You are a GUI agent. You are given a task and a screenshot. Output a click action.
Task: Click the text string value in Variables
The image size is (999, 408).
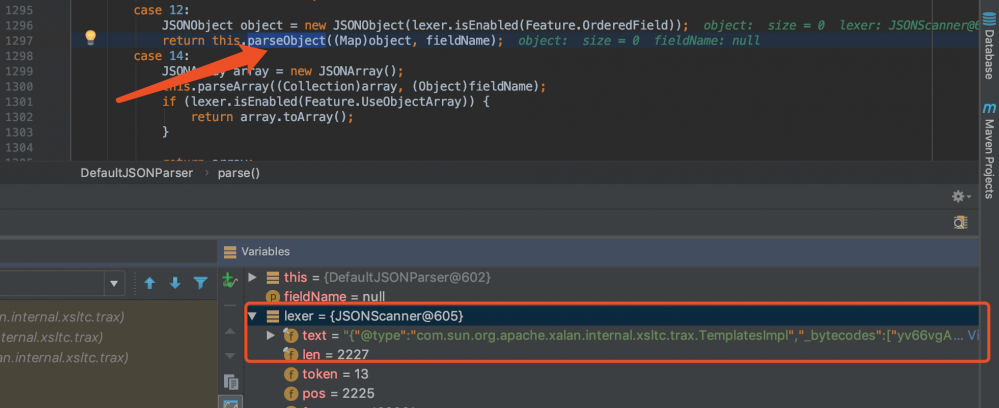(654, 335)
